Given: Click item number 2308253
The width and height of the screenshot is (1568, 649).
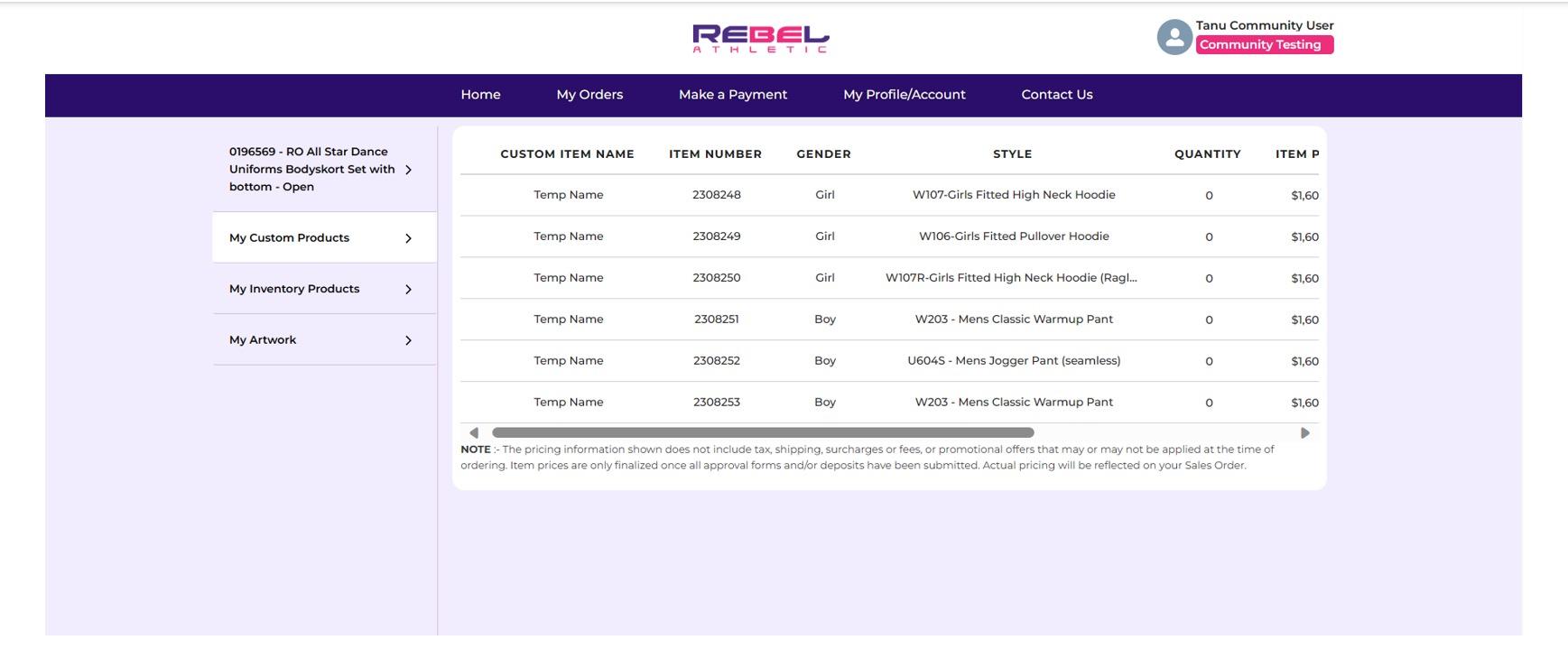Looking at the screenshot, I should (x=717, y=403).
